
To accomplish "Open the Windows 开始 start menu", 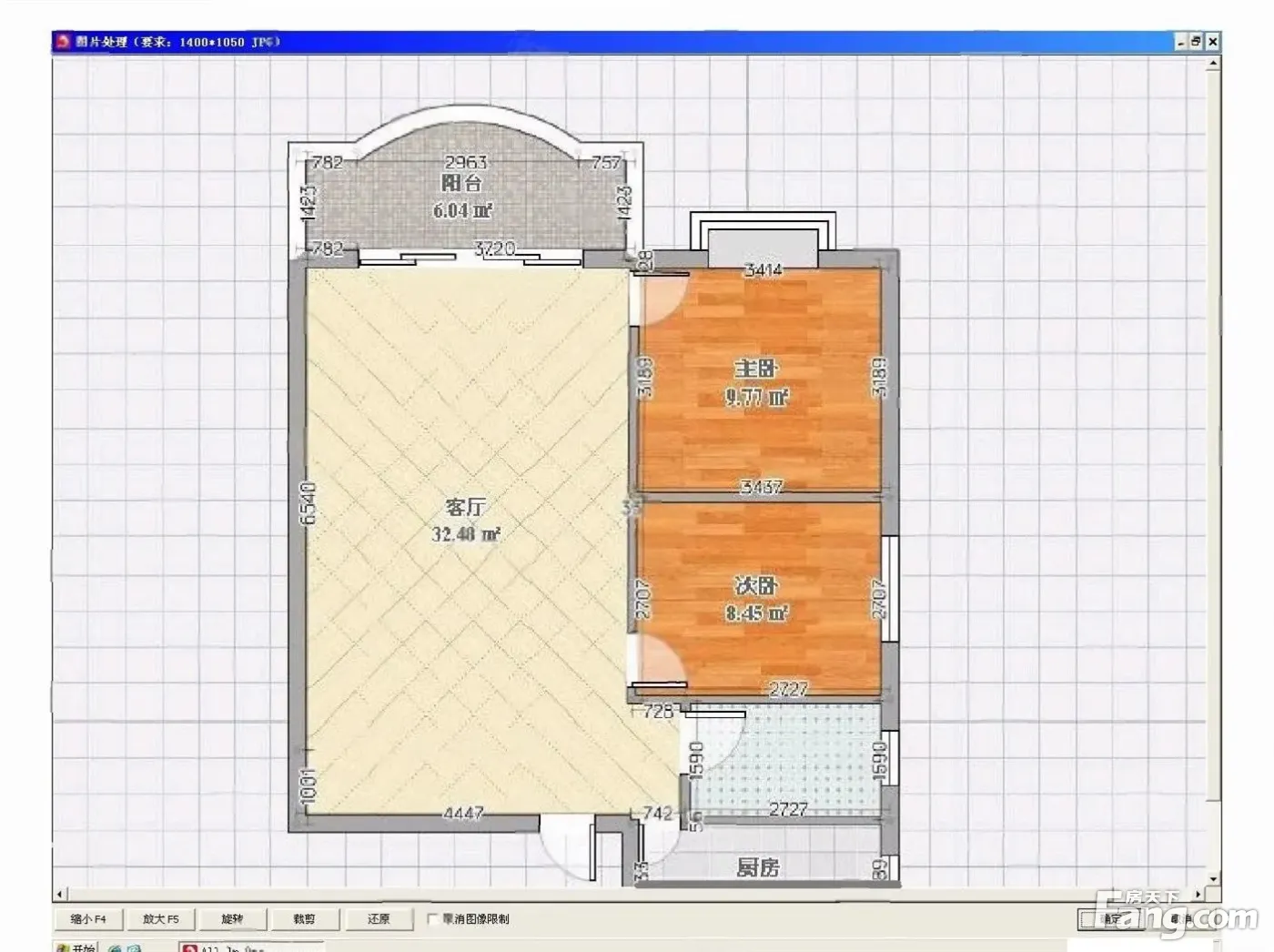I will pyautogui.click(x=76, y=947).
